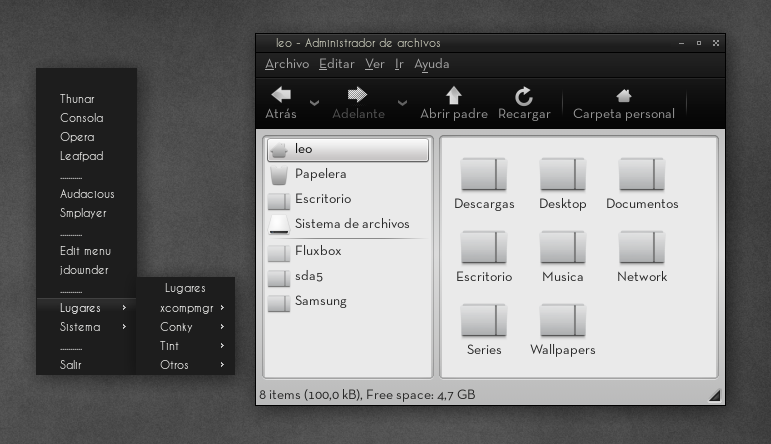Open the Ir menu

pyautogui.click(x=399, y=64)
